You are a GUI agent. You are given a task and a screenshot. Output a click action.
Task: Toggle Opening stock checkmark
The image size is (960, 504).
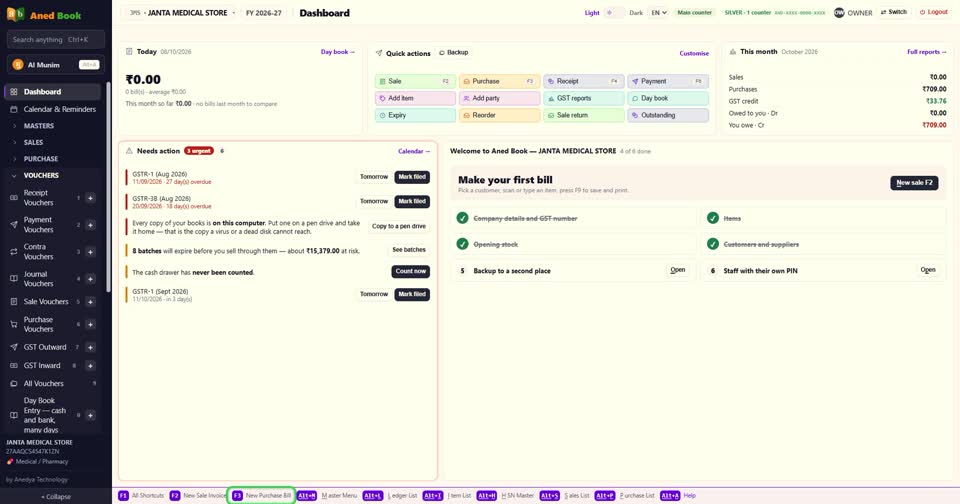[462, 244]
